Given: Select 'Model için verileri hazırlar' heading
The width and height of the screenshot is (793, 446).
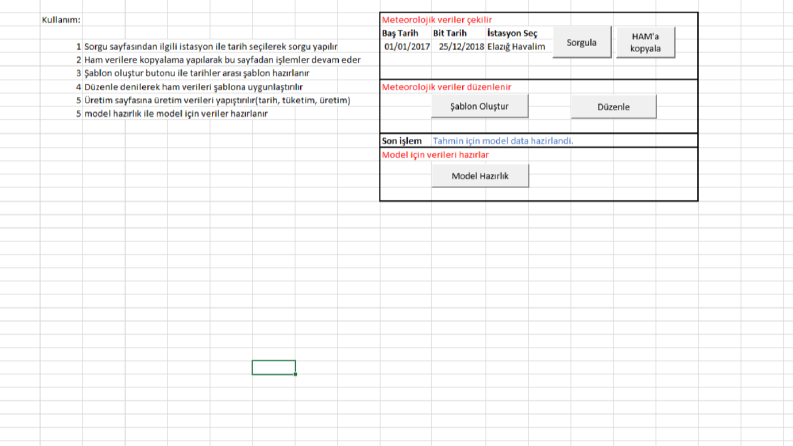Looking at the screenshot, I should click(x=435, y=155).
